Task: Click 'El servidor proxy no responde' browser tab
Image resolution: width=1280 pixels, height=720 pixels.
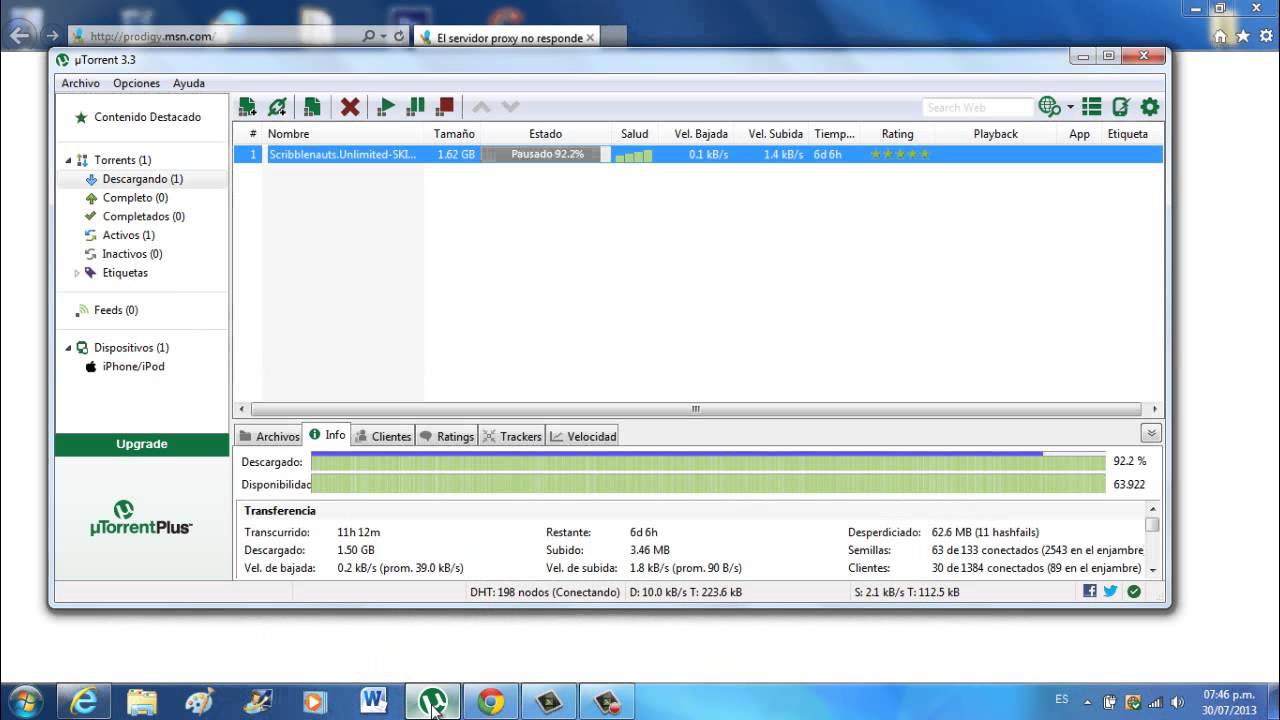Action: click(506, 37)
